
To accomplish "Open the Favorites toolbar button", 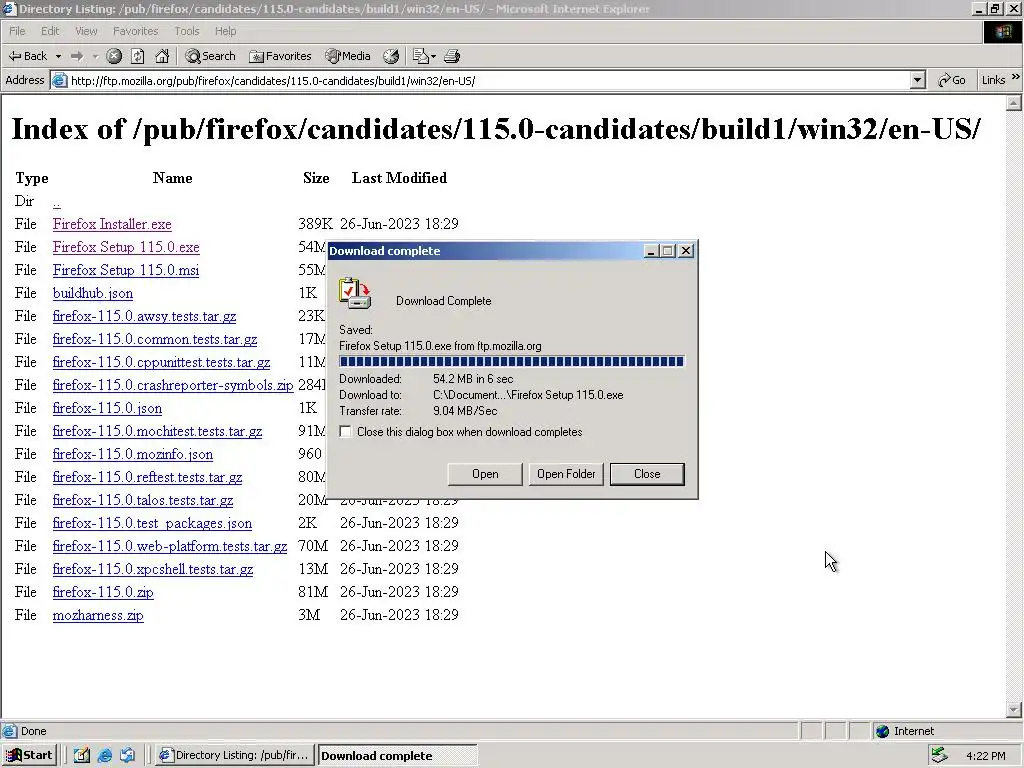I will click(x=280, y=56).
